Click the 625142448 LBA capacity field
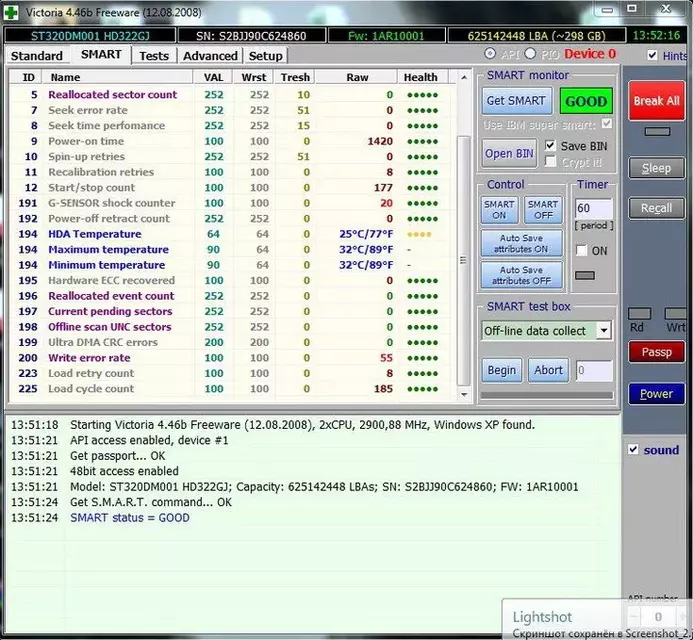 pyautogui.click(x=537, y=35)
